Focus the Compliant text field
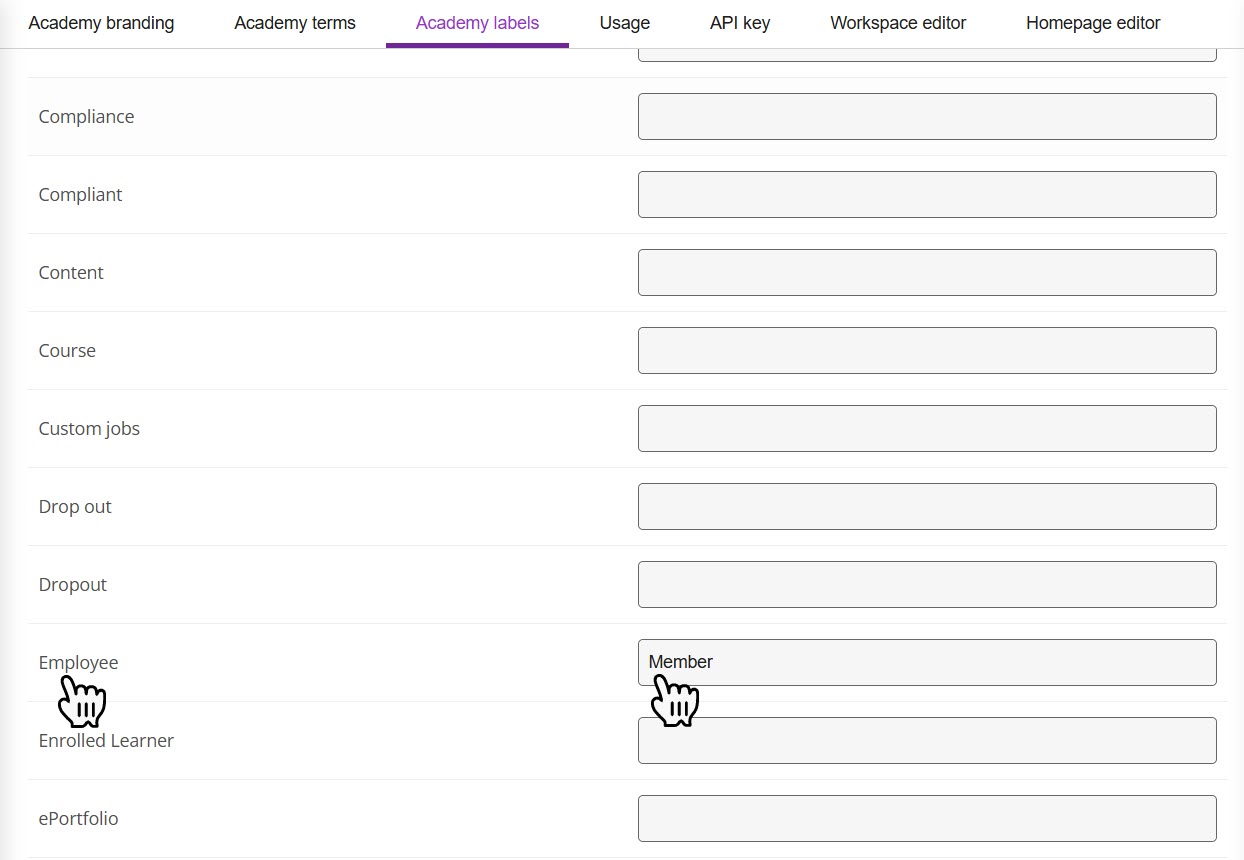This screenshot has height=860, width=1244. tap(927, 195)
